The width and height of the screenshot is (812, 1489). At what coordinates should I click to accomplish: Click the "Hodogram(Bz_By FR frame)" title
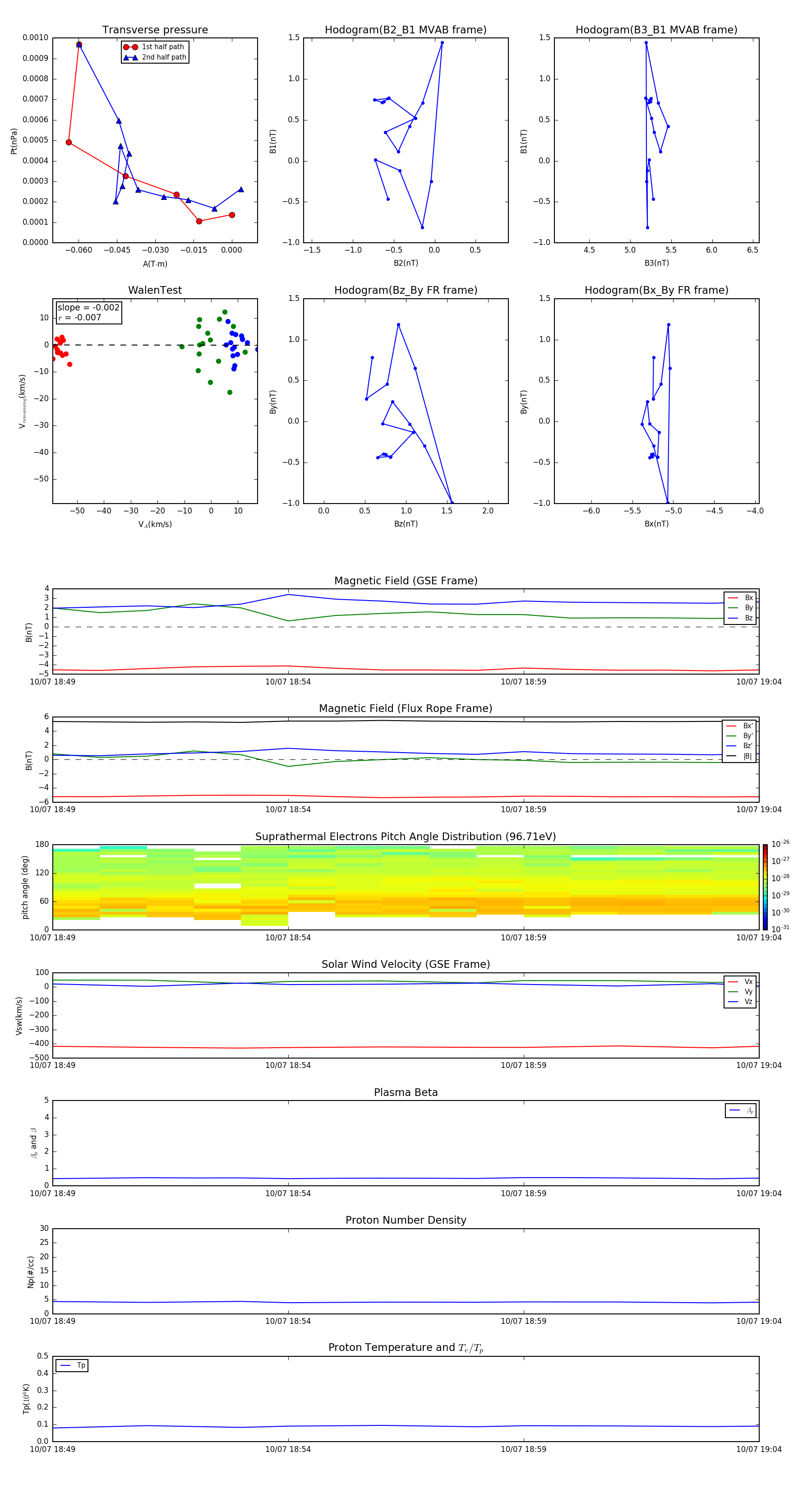coord(406,290)
